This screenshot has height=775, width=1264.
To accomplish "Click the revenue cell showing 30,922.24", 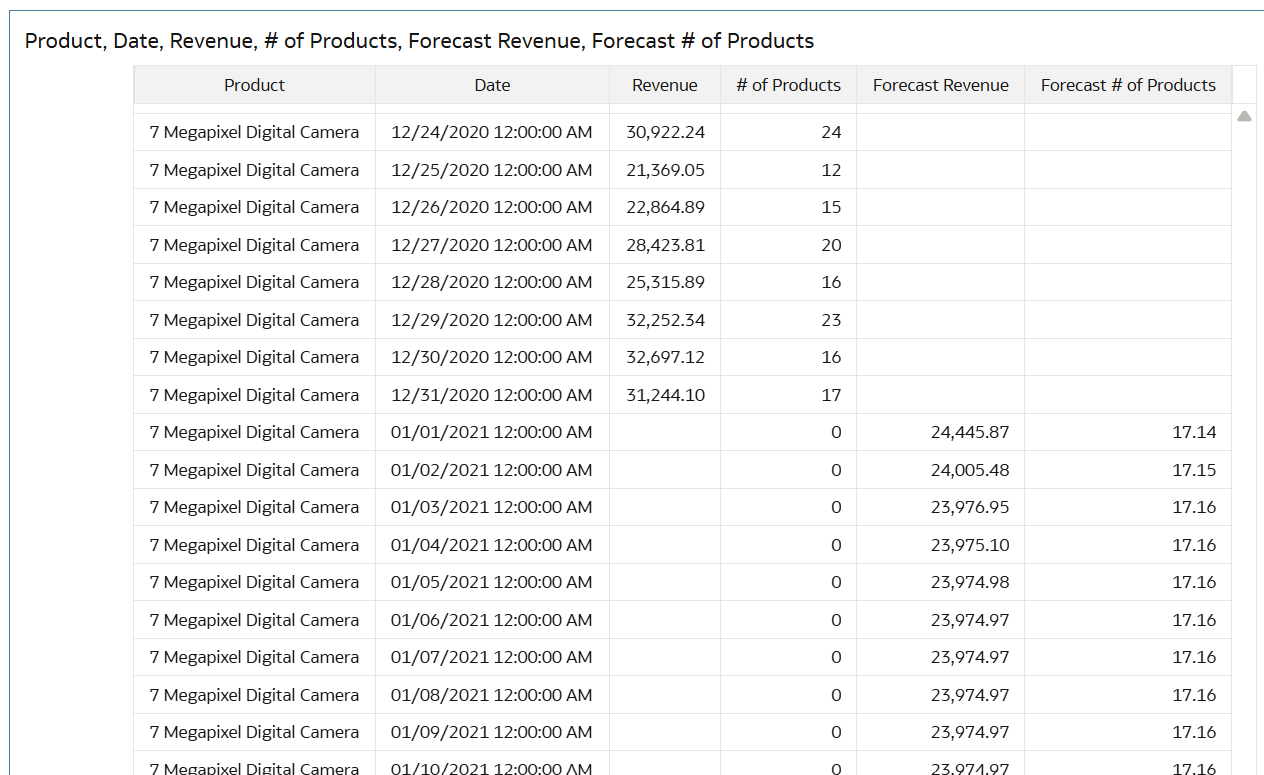I will coord(665,132).
